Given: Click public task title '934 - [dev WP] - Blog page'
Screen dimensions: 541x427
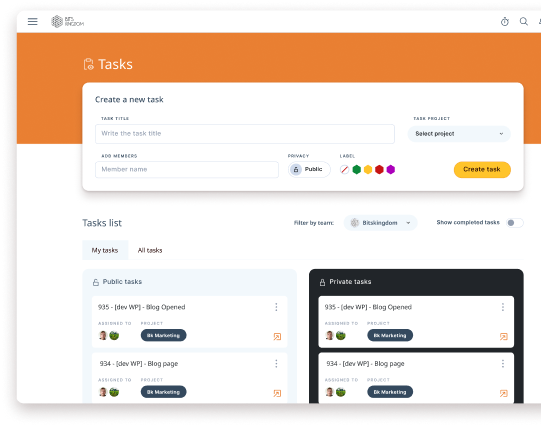Looking at the screenshot, I should coord(139,364).
